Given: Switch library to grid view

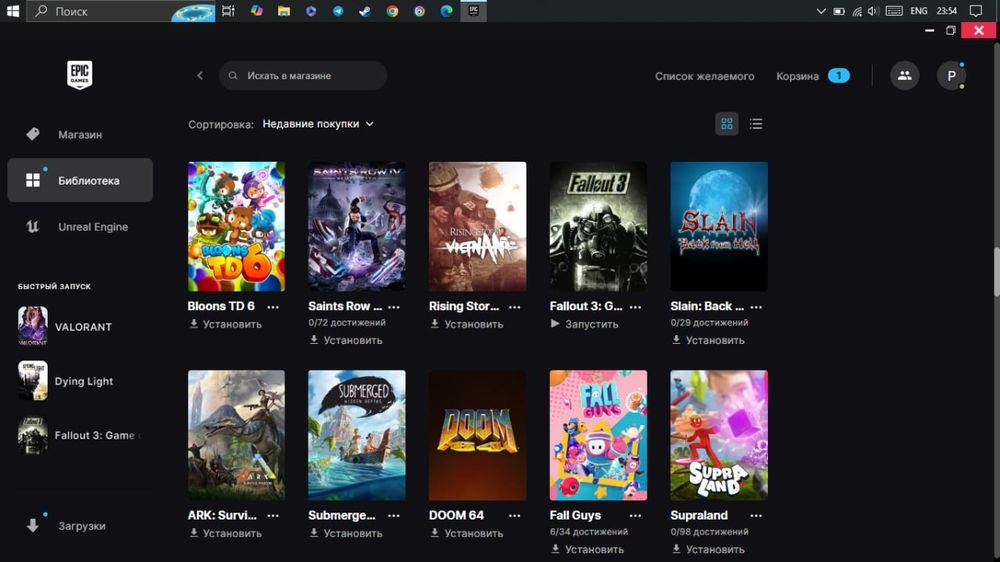Looking at the screenshot, I should [x=726, y=124].
